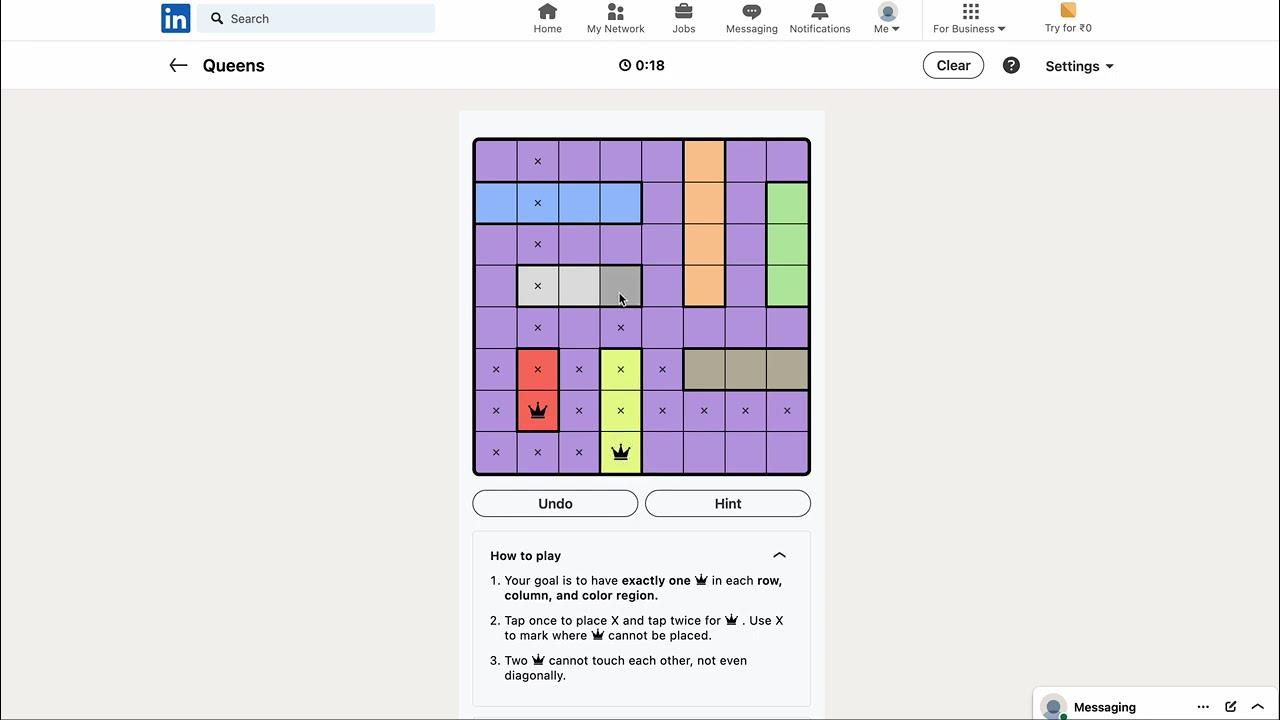Click the help question mark icon
1280x720 pixels.
pos(1011,65)
